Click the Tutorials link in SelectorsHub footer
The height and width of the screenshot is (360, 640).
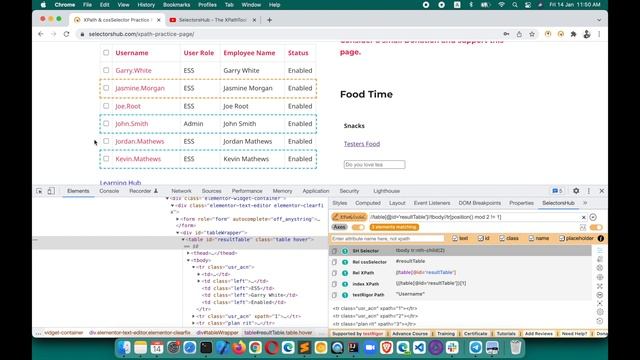click(x=506, y=333)
